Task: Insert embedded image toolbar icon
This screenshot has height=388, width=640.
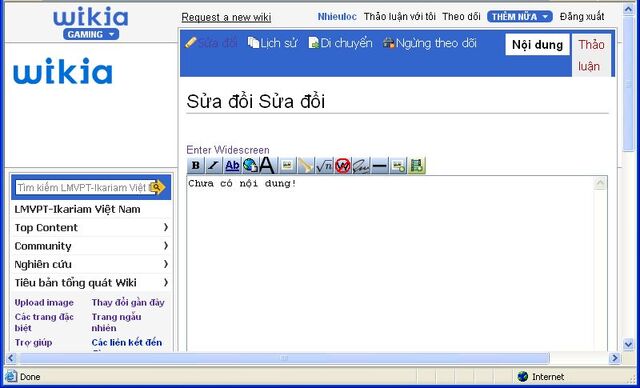Action: [287, 166]
